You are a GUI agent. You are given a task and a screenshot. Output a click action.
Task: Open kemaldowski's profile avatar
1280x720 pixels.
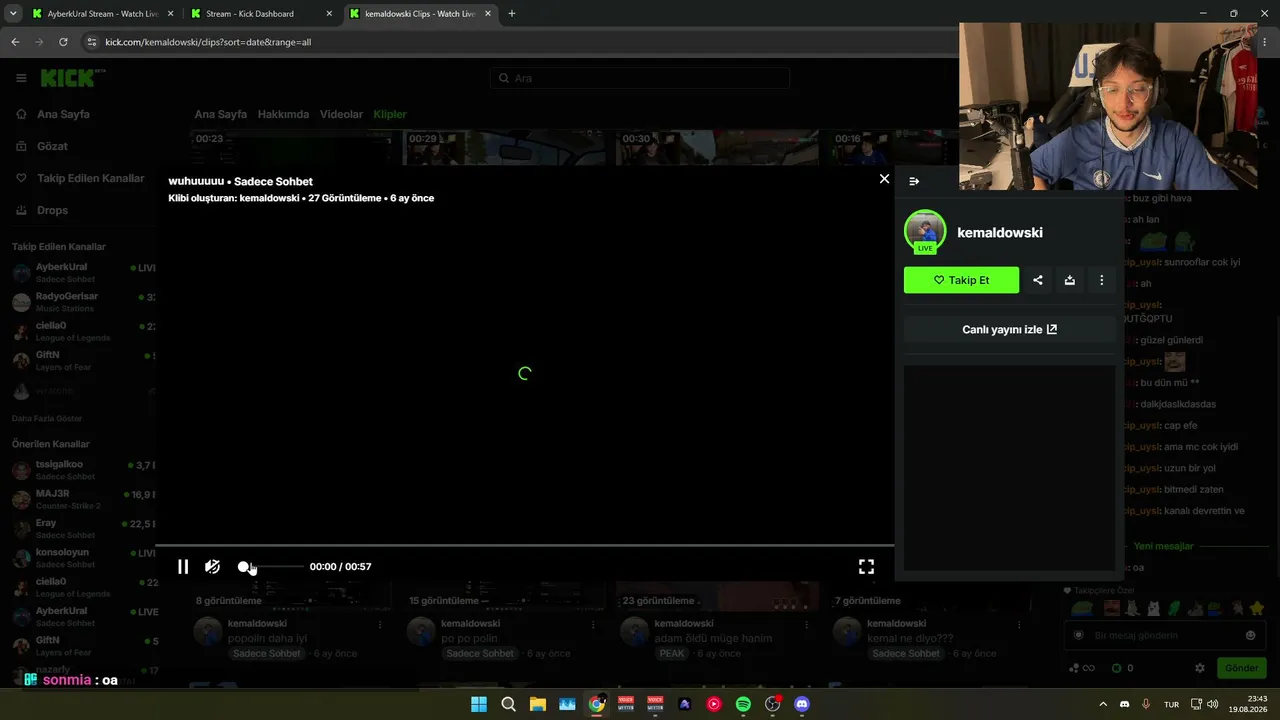[925, 231]
